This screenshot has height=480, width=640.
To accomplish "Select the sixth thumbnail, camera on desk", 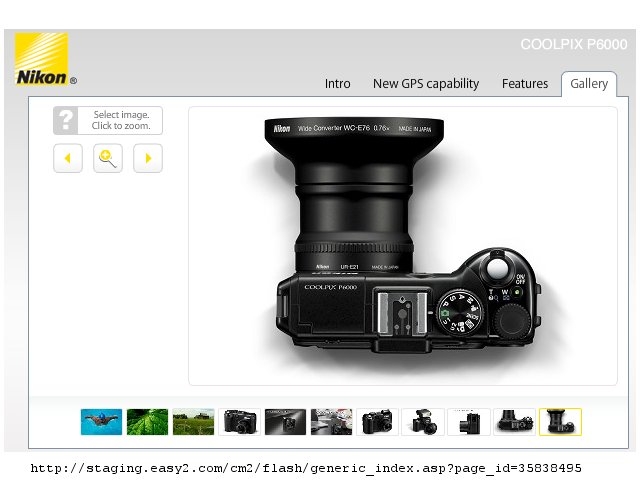I will [x=331, y=422].
